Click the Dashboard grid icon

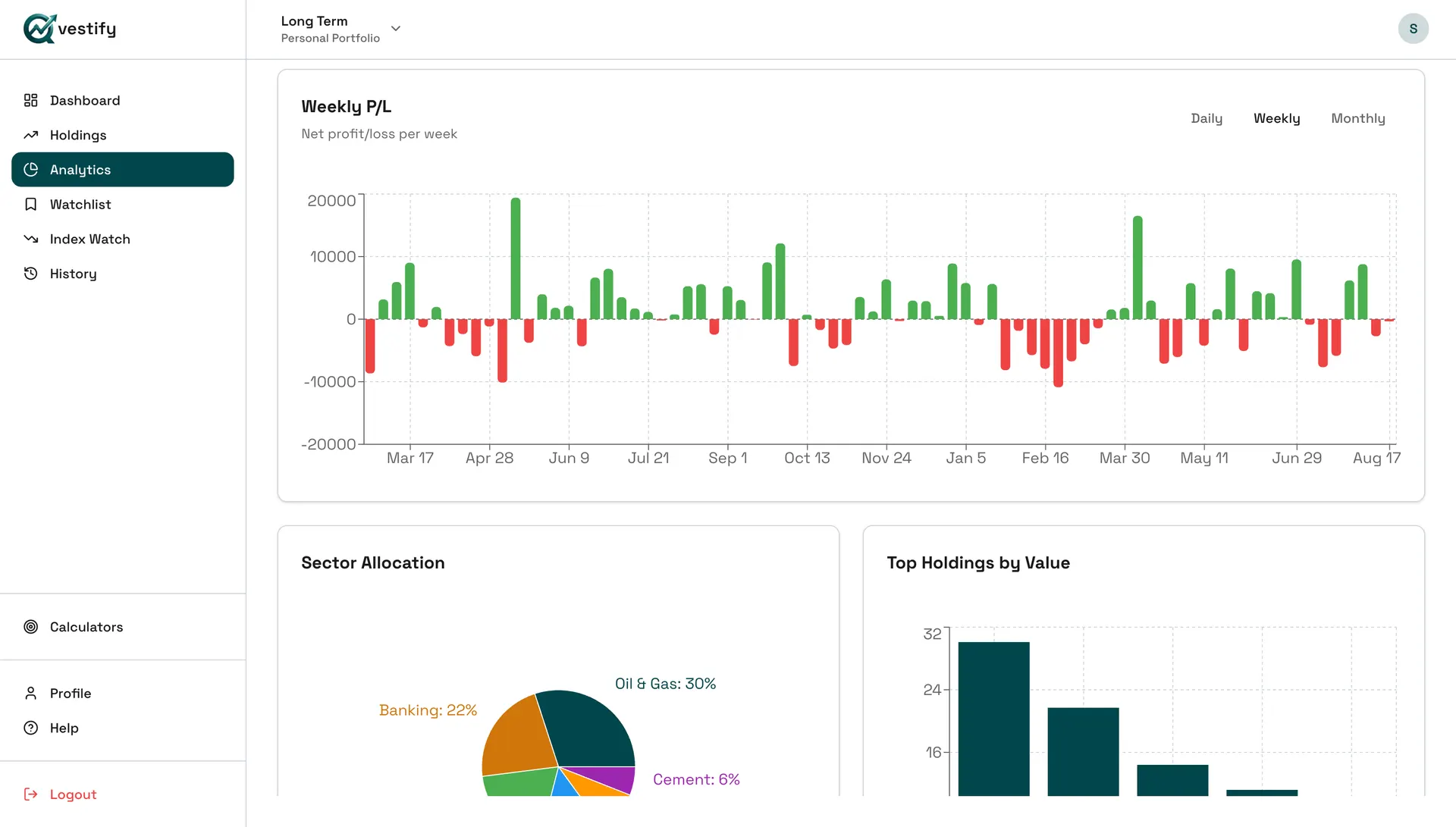coord(30,101)
